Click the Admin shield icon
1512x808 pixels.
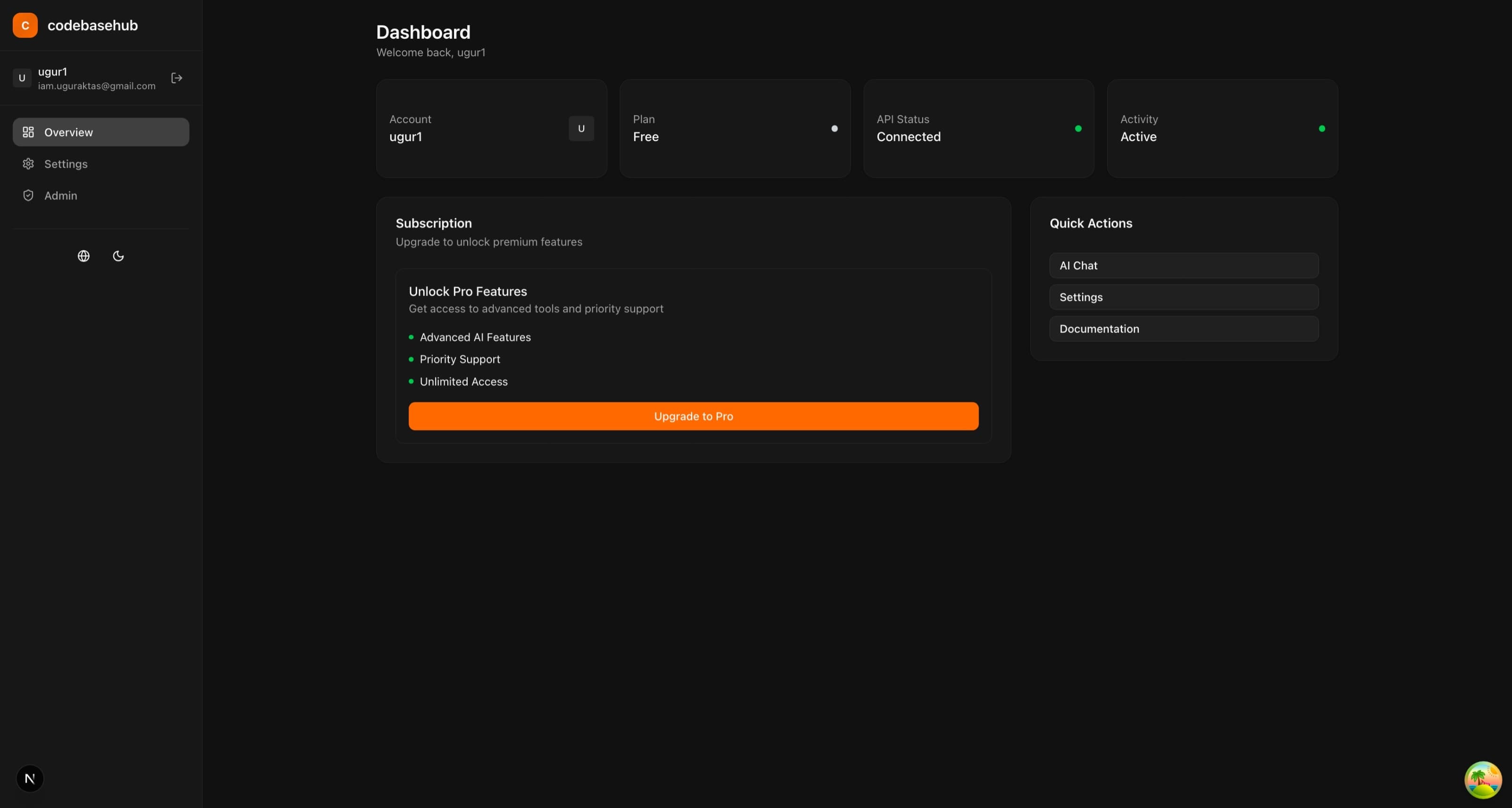click(x=28, y=195)
